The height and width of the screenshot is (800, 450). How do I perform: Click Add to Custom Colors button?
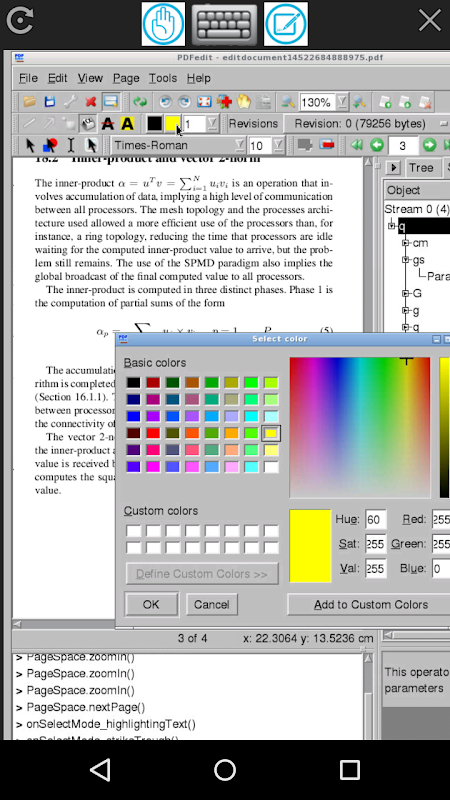click(370, 605)
